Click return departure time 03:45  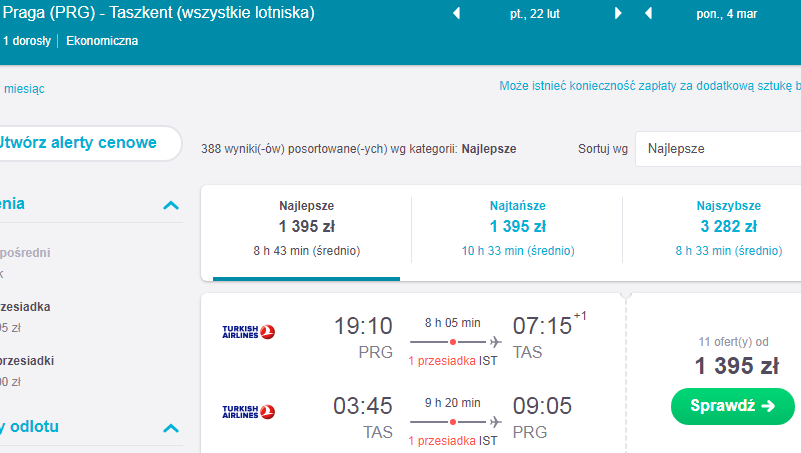[x=363, y=406]
